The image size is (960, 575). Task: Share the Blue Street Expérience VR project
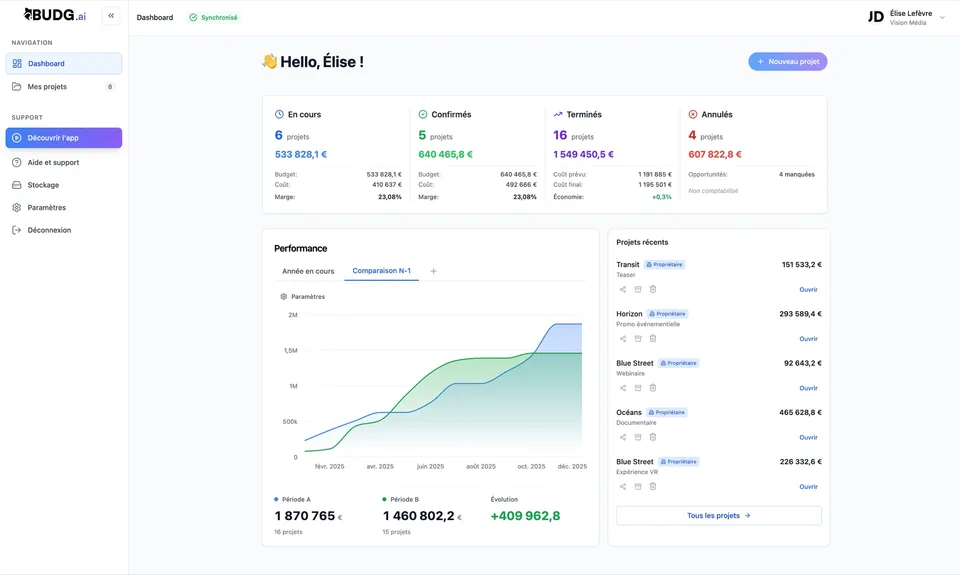click(623, 487)
